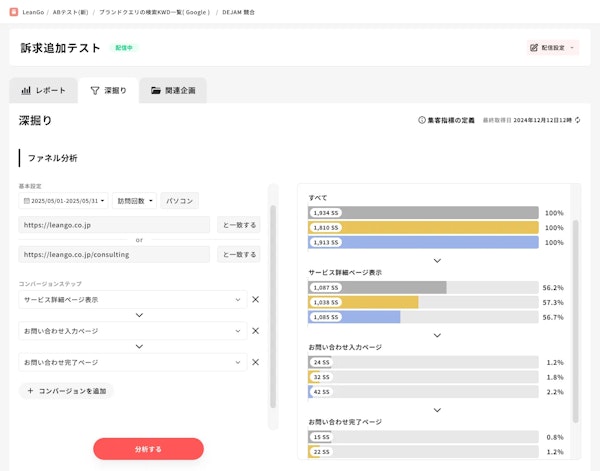
Task: Delete the お問い合わせ完了ページ step
Action: [x=255, y=362]
